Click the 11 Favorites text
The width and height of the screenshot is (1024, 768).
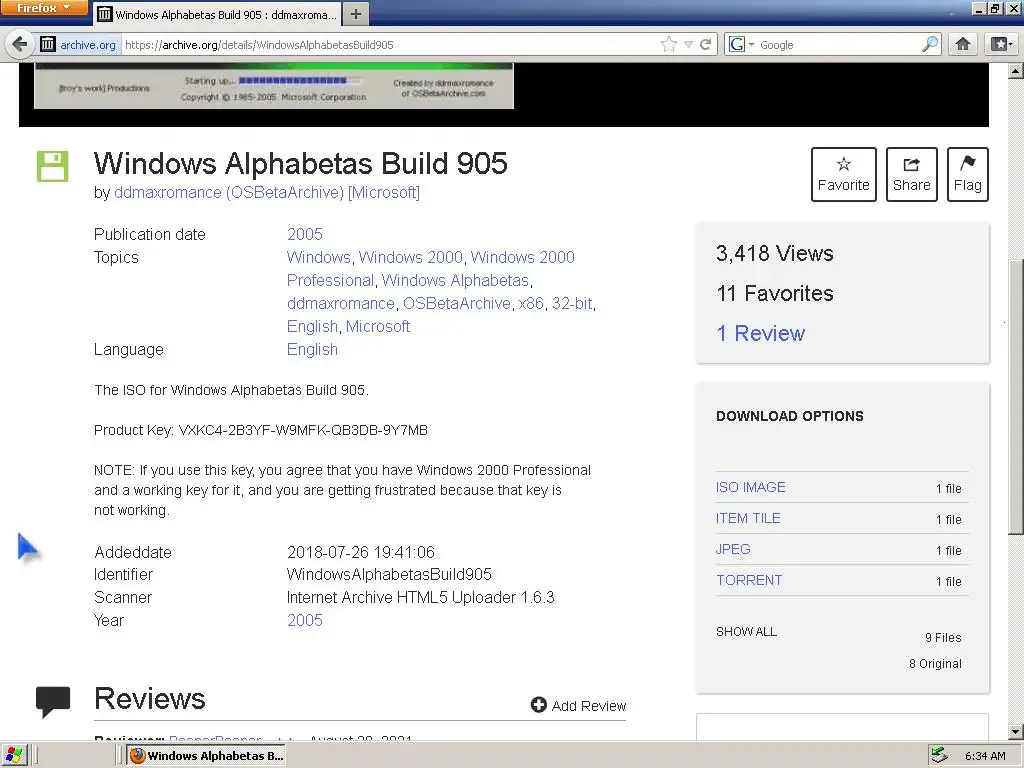tap(775, 294)
